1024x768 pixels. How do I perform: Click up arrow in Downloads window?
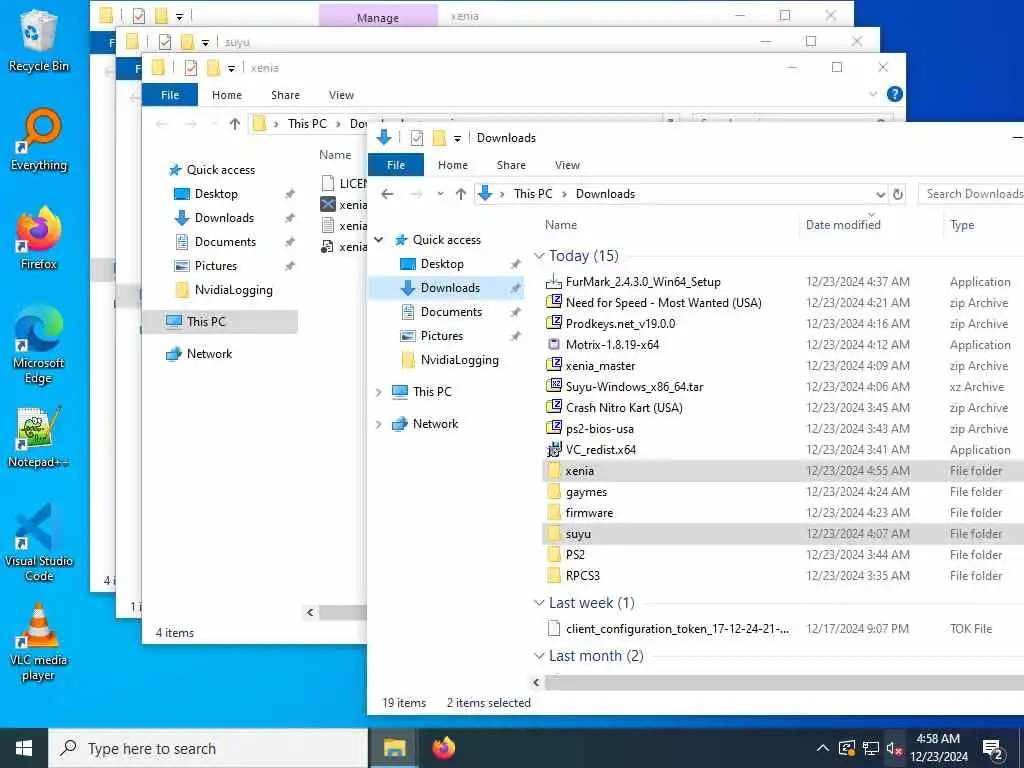460,194
